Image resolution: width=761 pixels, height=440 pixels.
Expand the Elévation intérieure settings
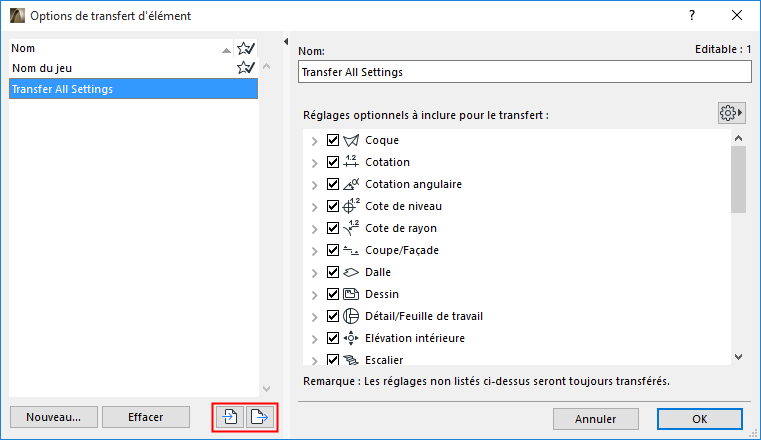(x=315, y=338)
